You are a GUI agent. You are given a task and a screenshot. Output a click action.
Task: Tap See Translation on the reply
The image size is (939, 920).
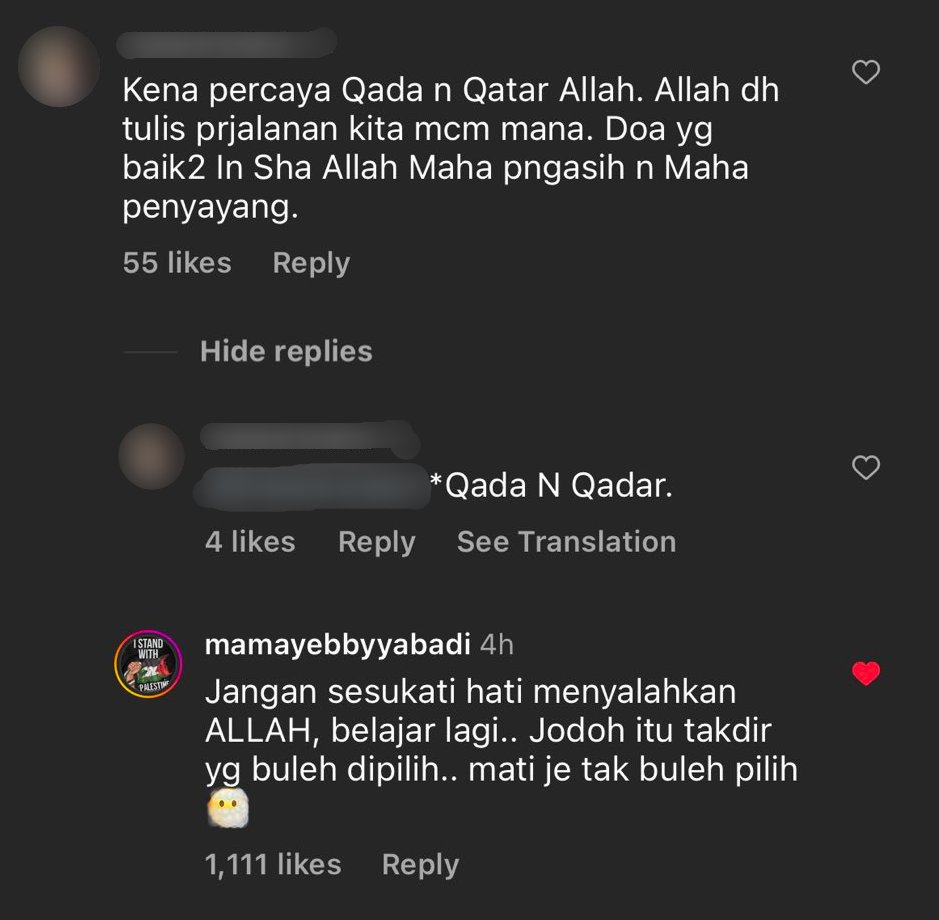(567, 541)
